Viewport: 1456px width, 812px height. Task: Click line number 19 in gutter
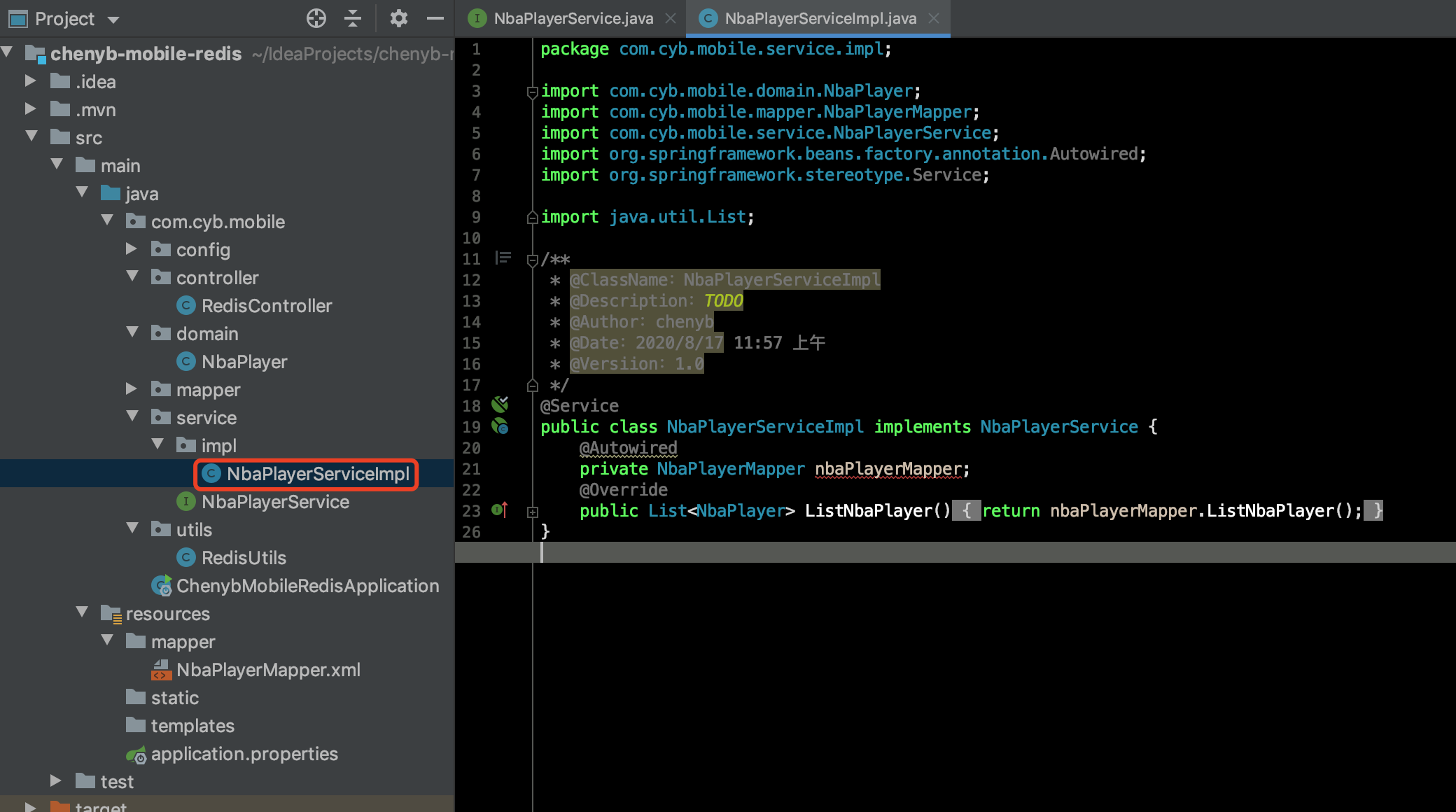(471, 427)
